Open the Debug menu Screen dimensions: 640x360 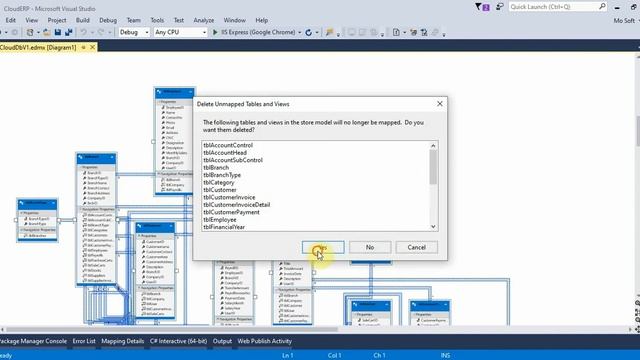[x=108, y=20]
